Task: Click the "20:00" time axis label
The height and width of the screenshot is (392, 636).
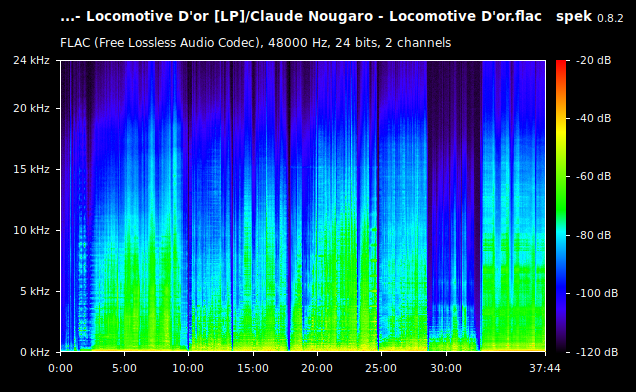Action: pos(317,368)
